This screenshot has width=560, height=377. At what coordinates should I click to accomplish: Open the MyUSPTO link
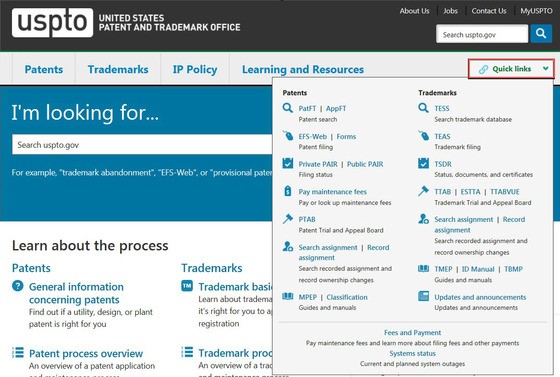536,11
